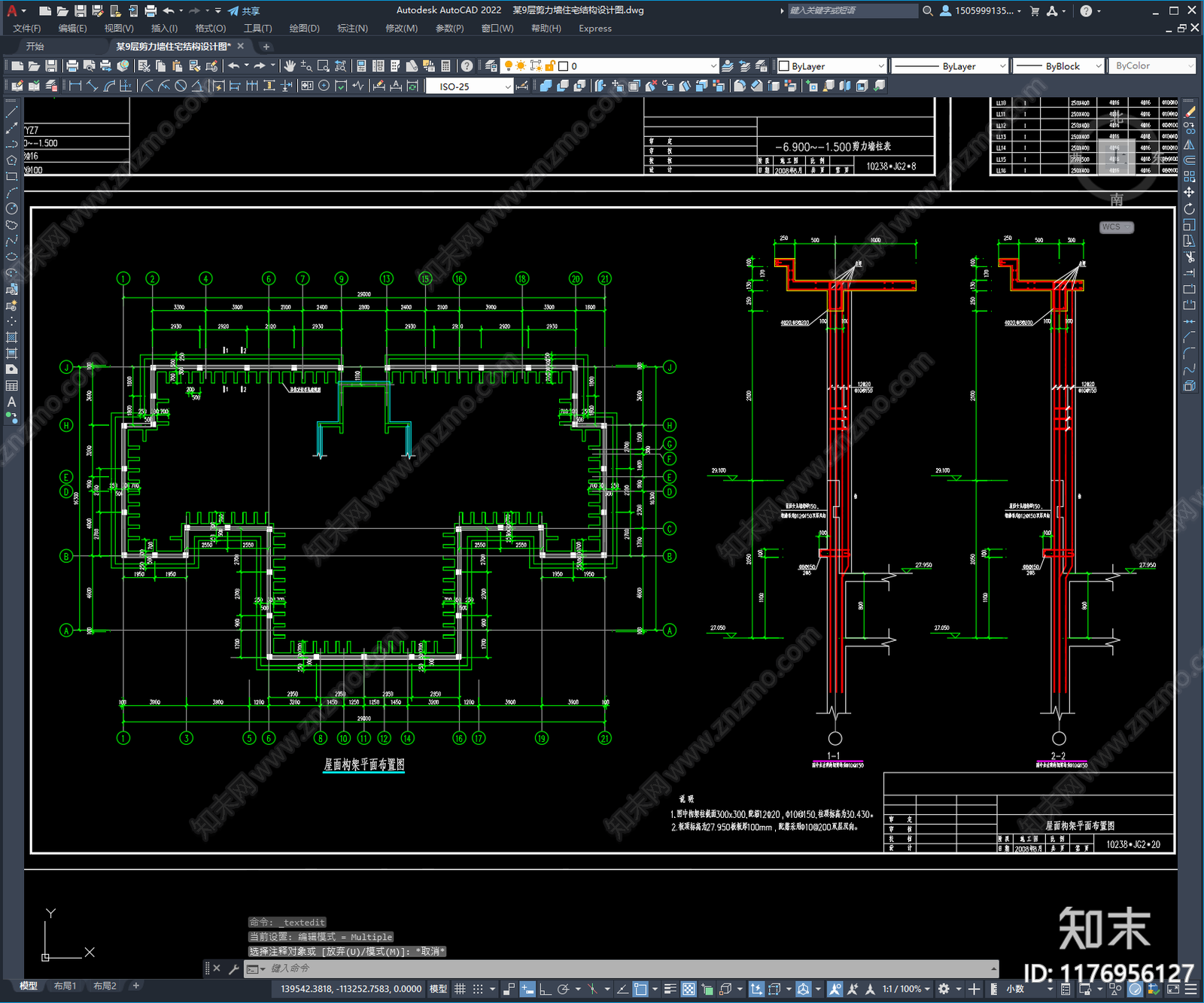1204x1003 pixels.
Task: Select the multiline Text tool
Action: point(11,402)
